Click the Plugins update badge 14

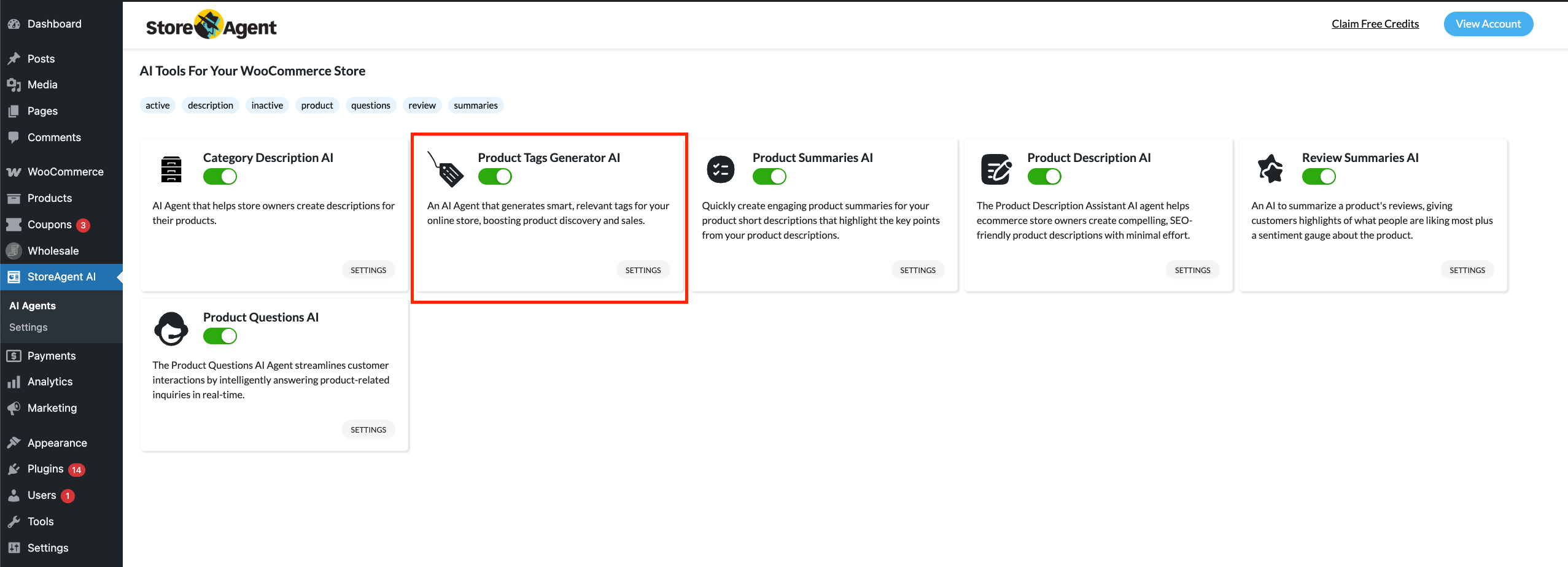76,470
